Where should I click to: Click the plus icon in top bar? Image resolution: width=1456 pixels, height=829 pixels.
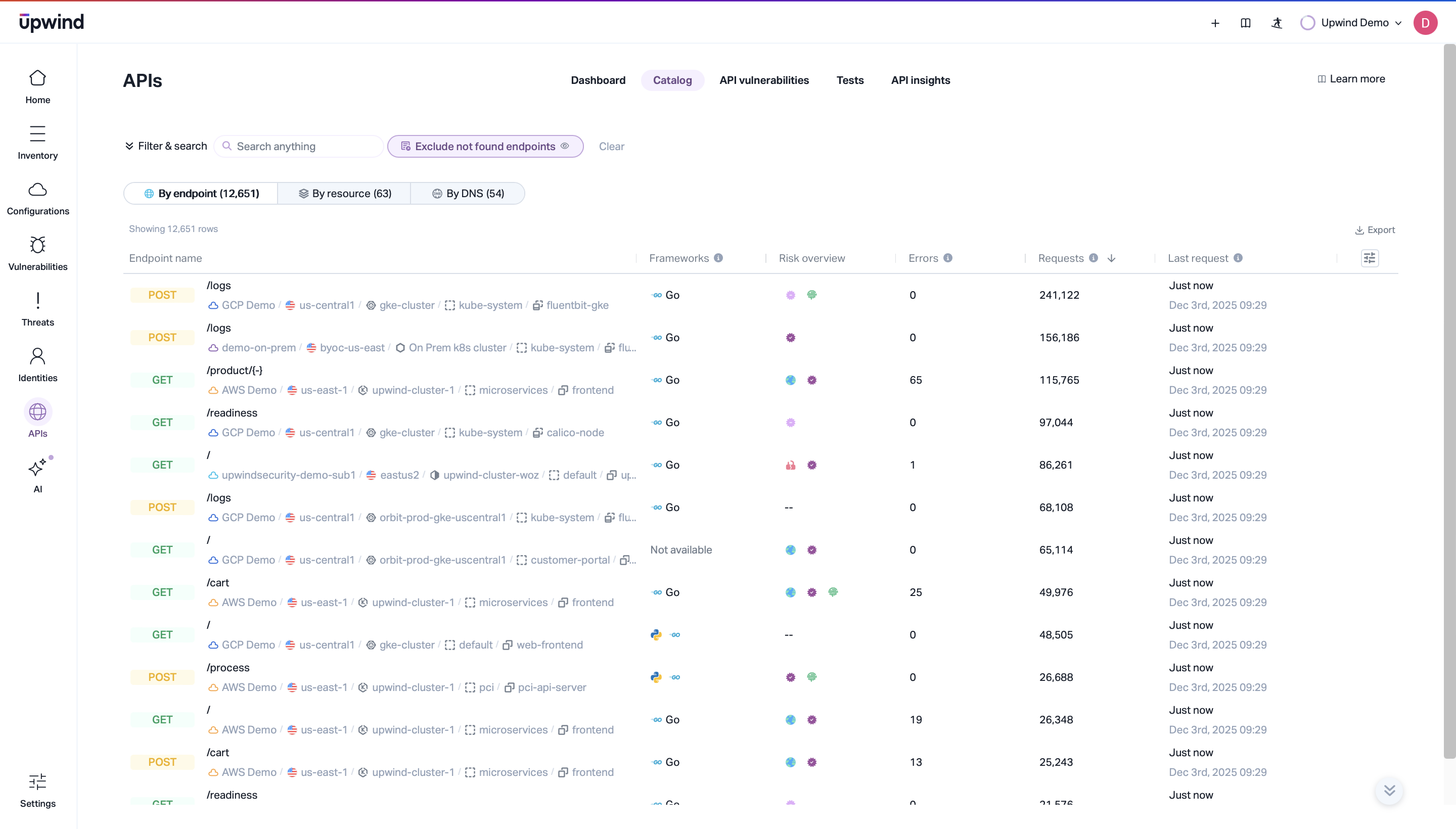coord(1214,23)
